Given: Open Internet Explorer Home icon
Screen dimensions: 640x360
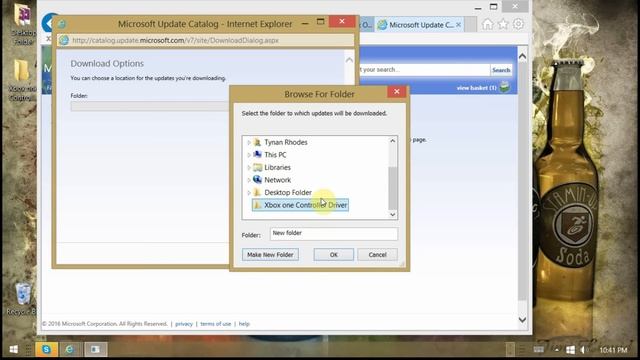Looking at the screenshot, I should click(487, 24).
